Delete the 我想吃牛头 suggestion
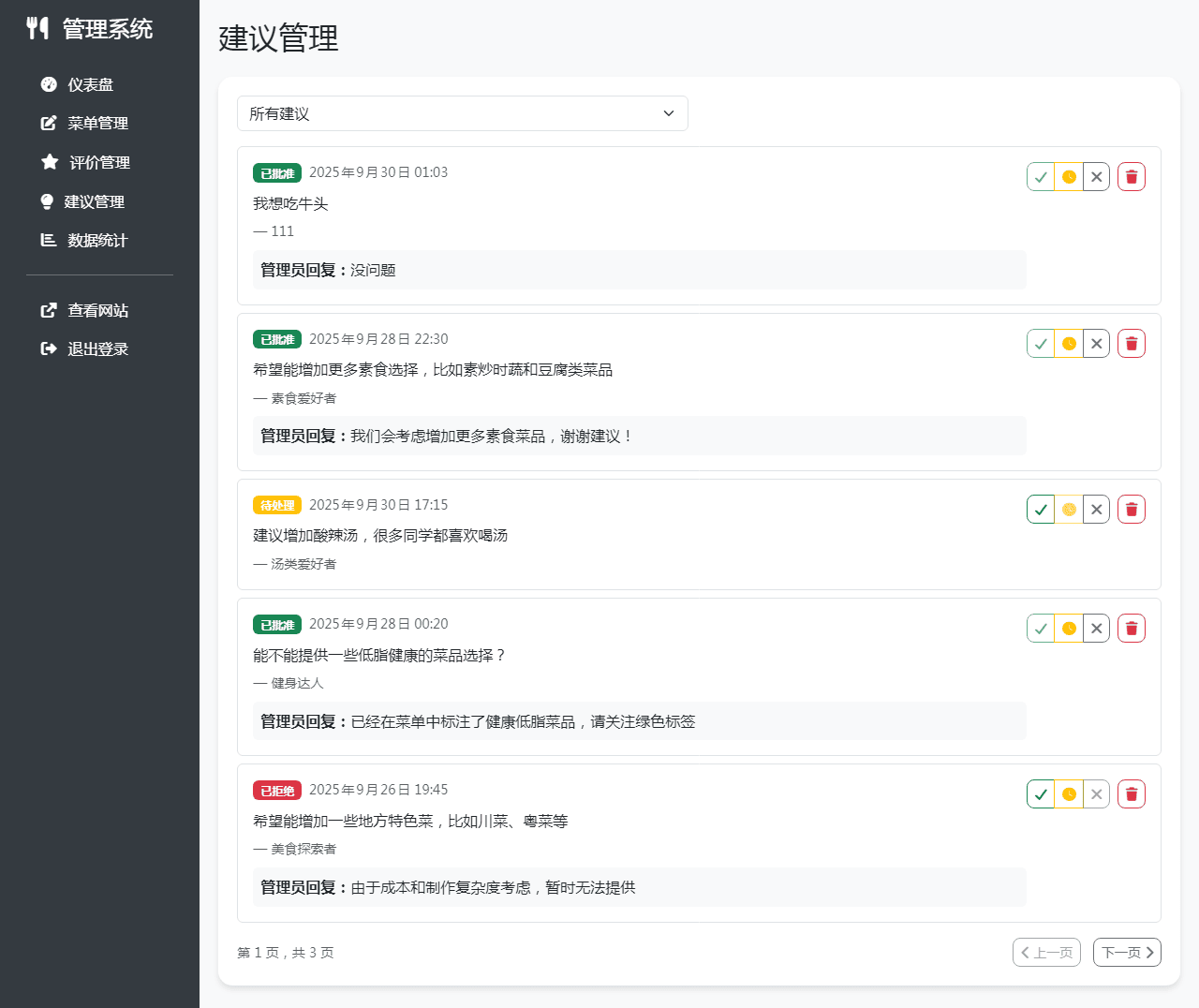The width and height of the screenshot is (1199, 1008). click(1132, 177)
